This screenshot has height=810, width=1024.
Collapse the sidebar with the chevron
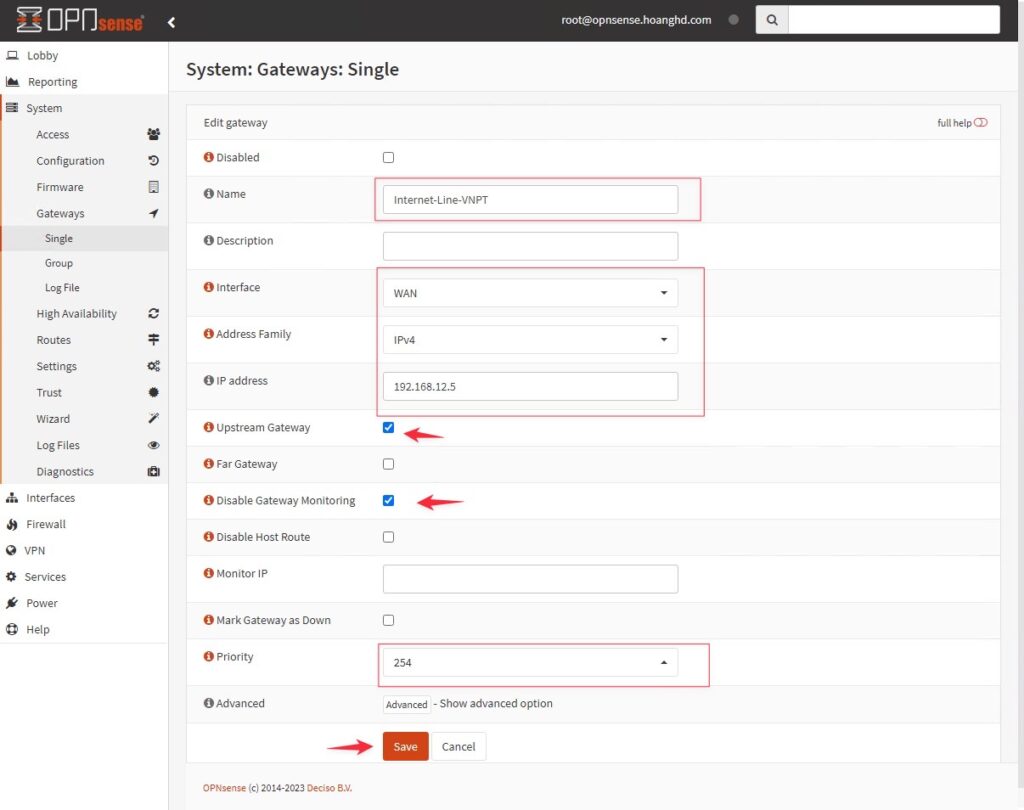(x=171, y=22)
